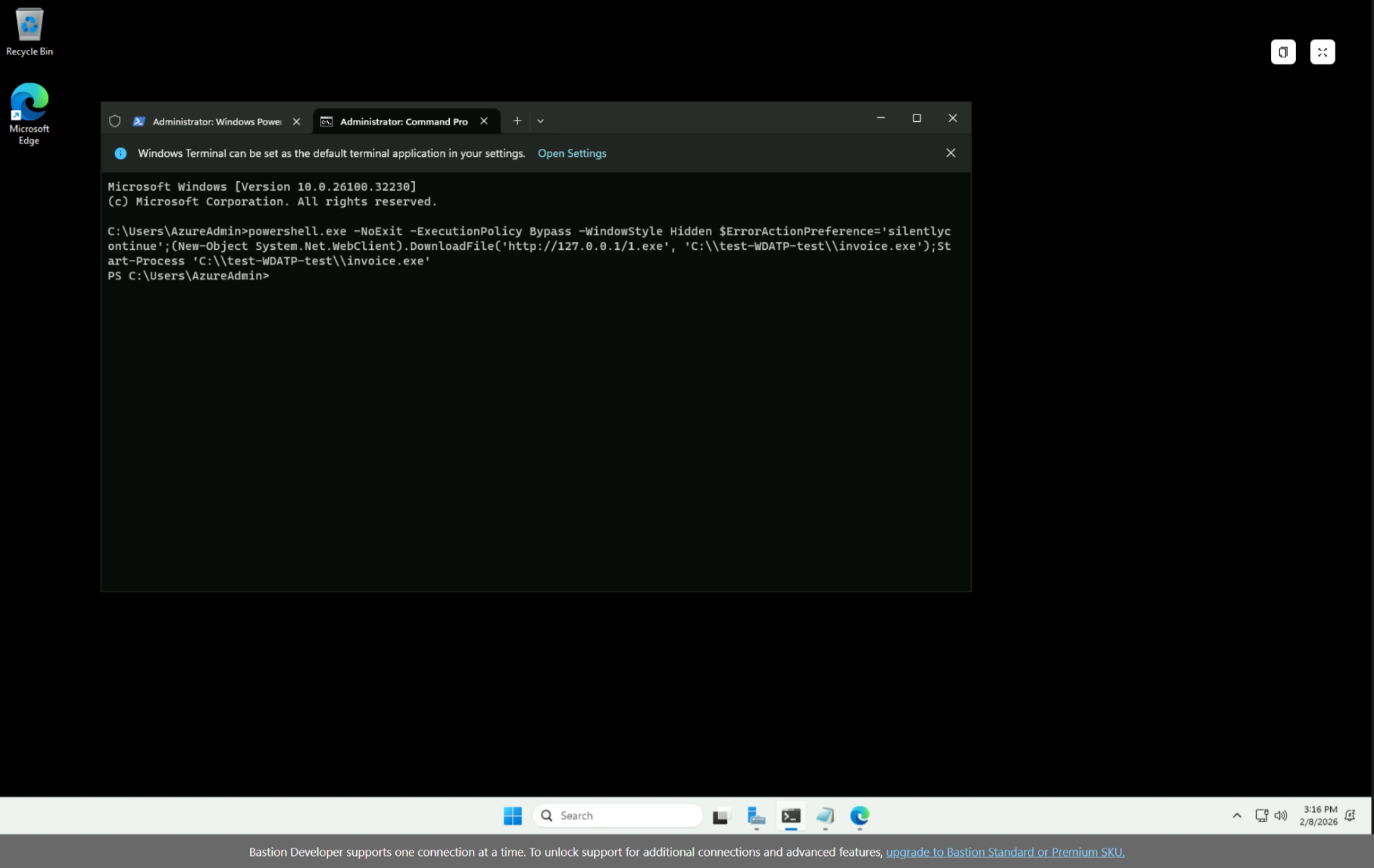Open the Recycle Bin desktop icon
1374x868 pixels.
tap(29, 32)
